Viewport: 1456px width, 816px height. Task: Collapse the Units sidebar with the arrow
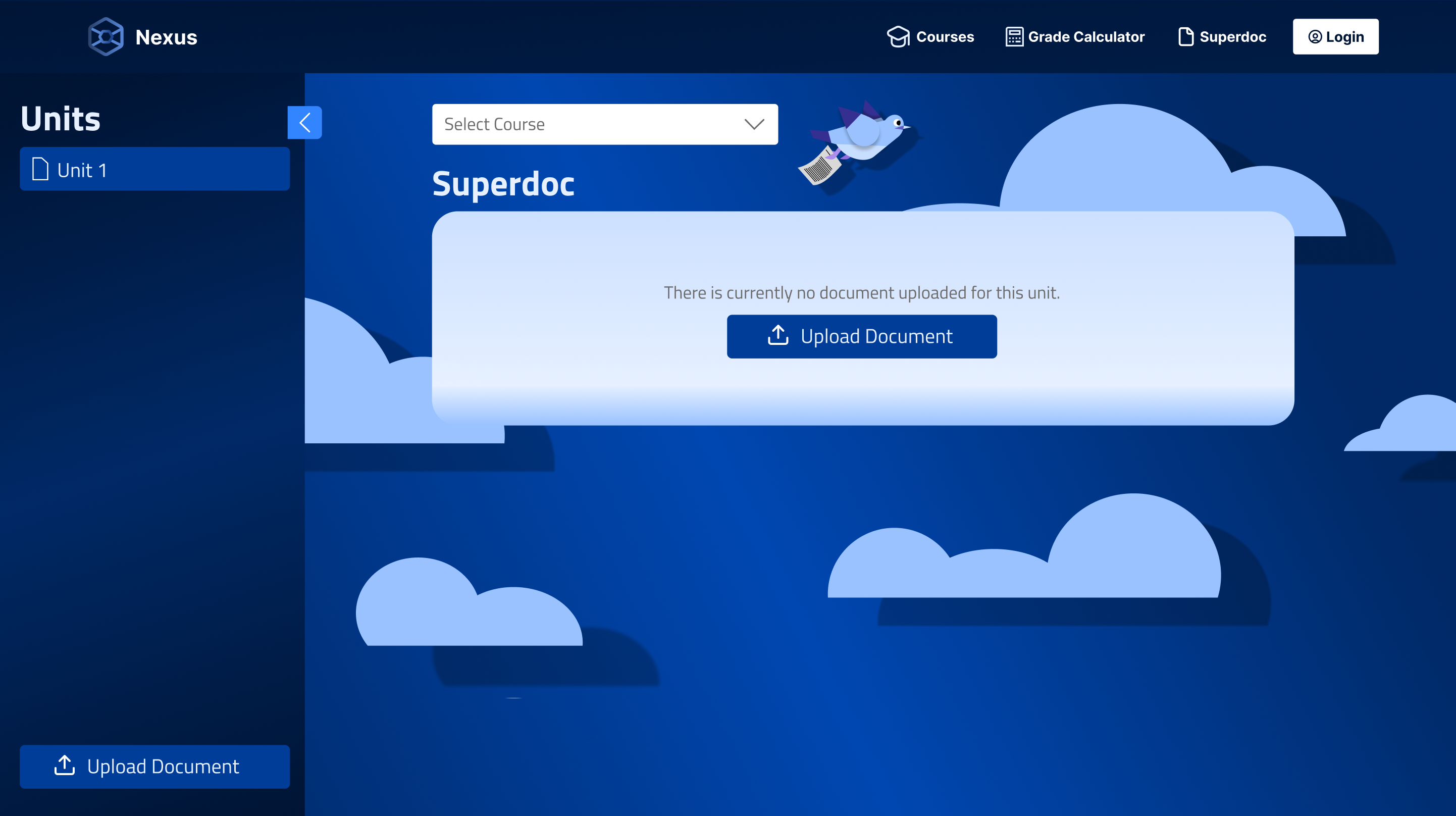coord(304,122)
